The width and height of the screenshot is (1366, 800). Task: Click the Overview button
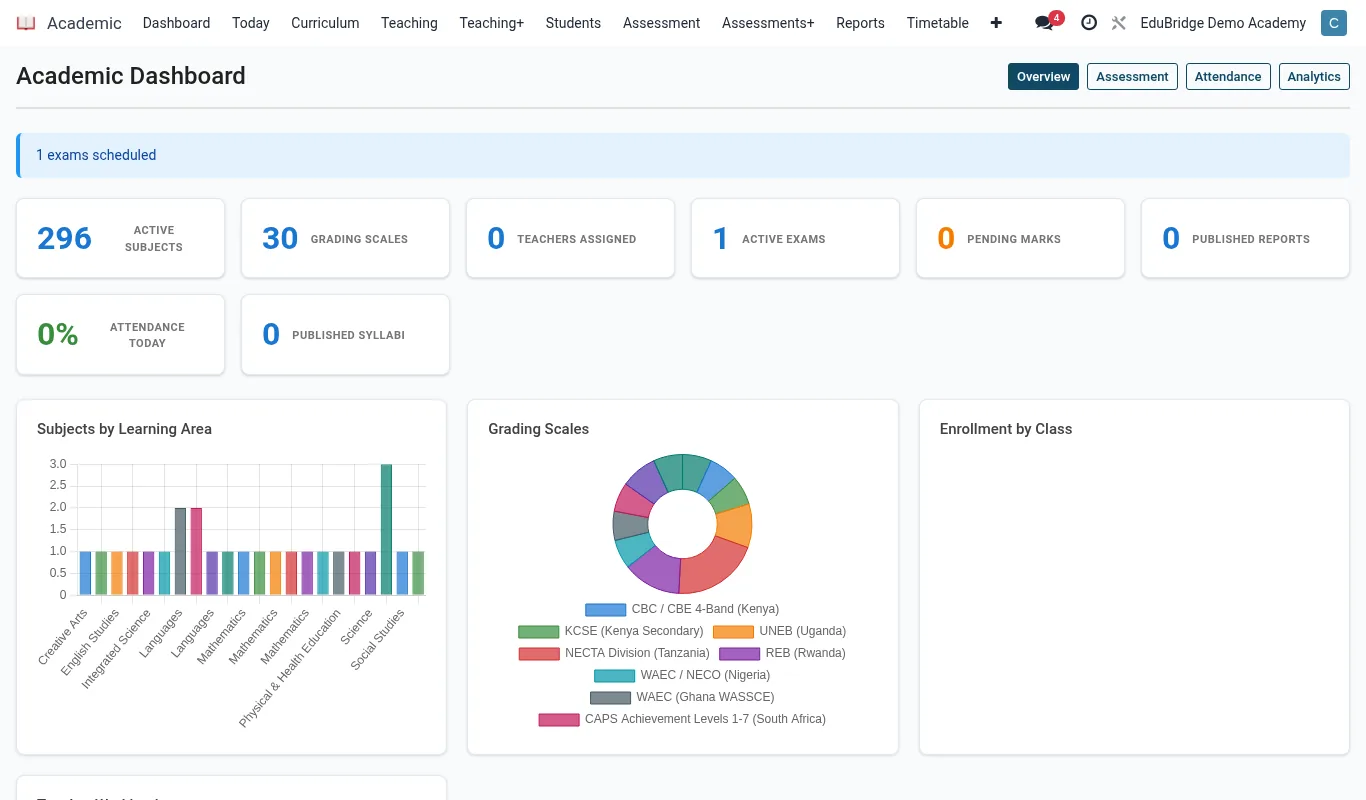coord(1043,77)
